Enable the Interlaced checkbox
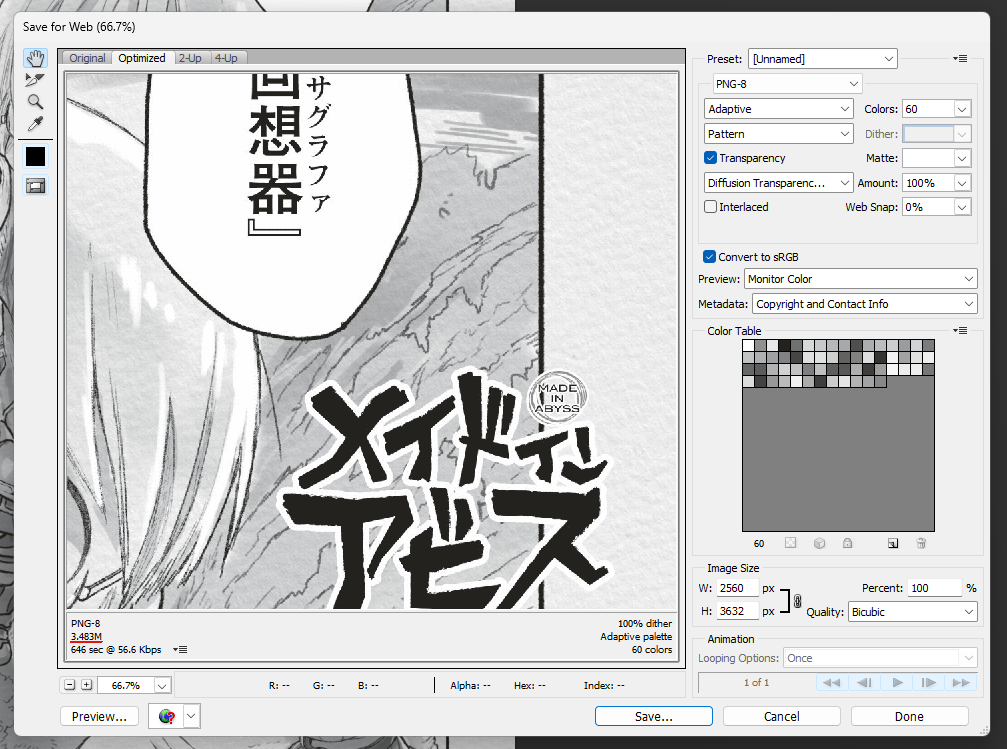 pos(710,207)
